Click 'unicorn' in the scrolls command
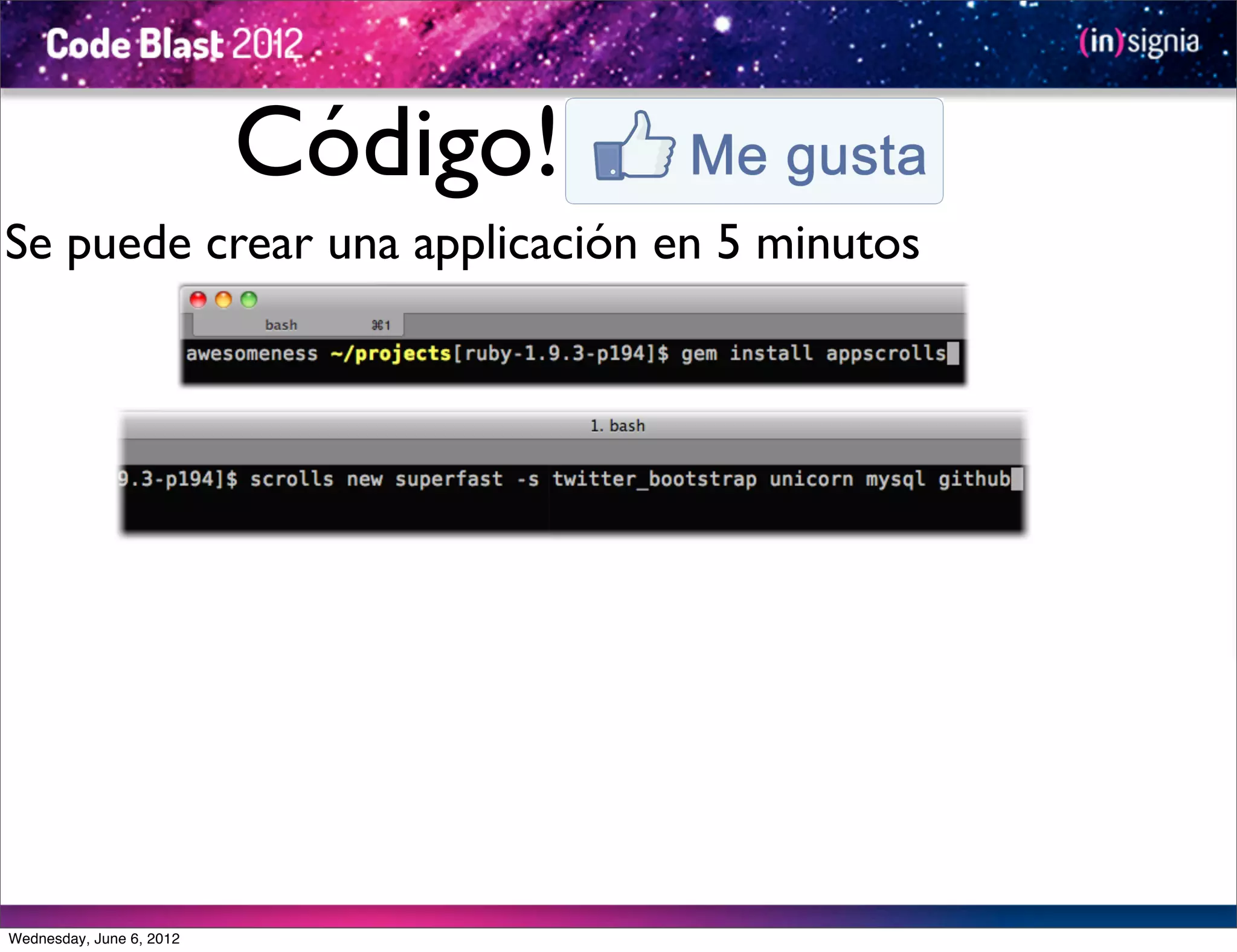This screenshot has width=1237, height=952. [811, 479]
